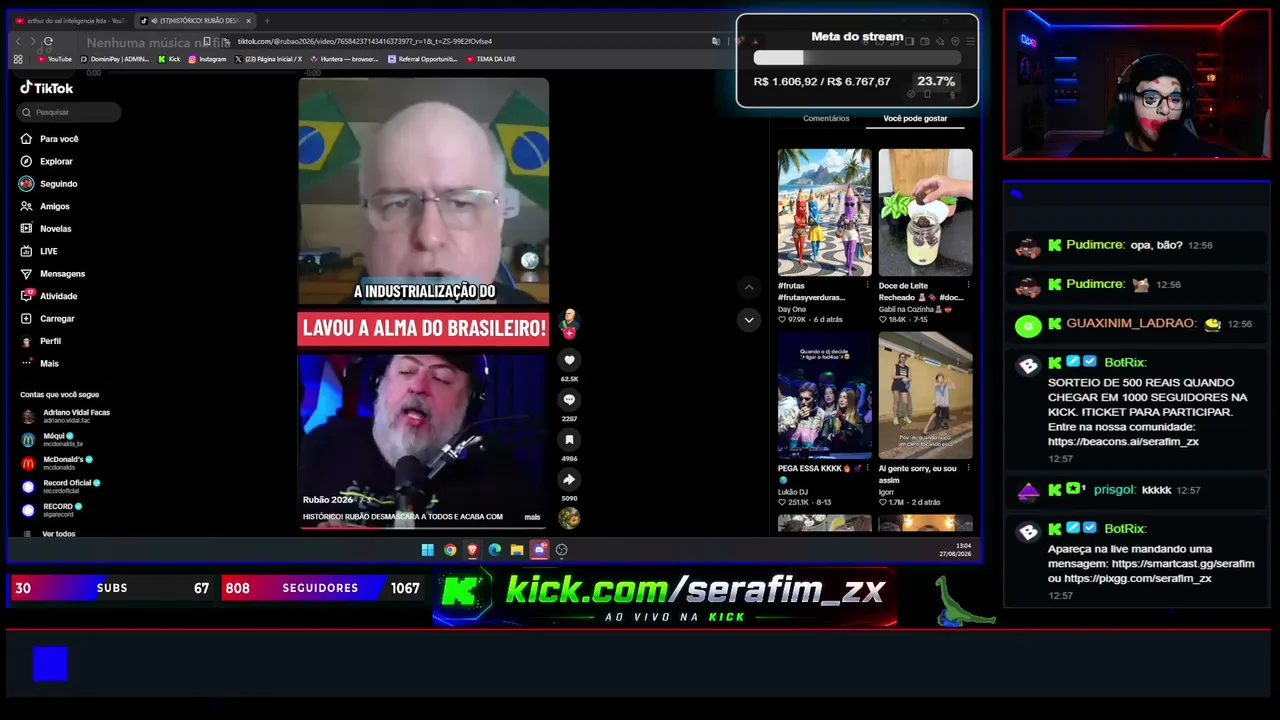Screen dimensions: 1280x720
Task: Open the video comments bubble icon
Action: click(569, 400)
